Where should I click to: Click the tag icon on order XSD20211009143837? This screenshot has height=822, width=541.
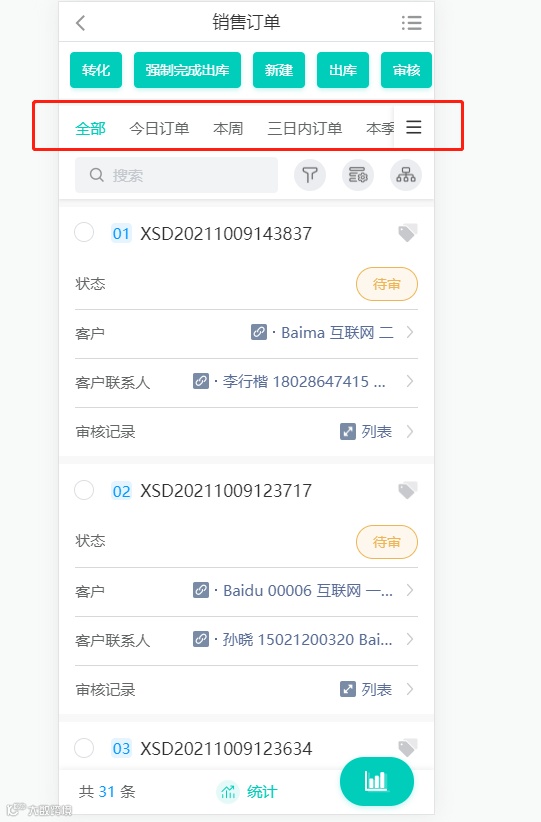407,233
